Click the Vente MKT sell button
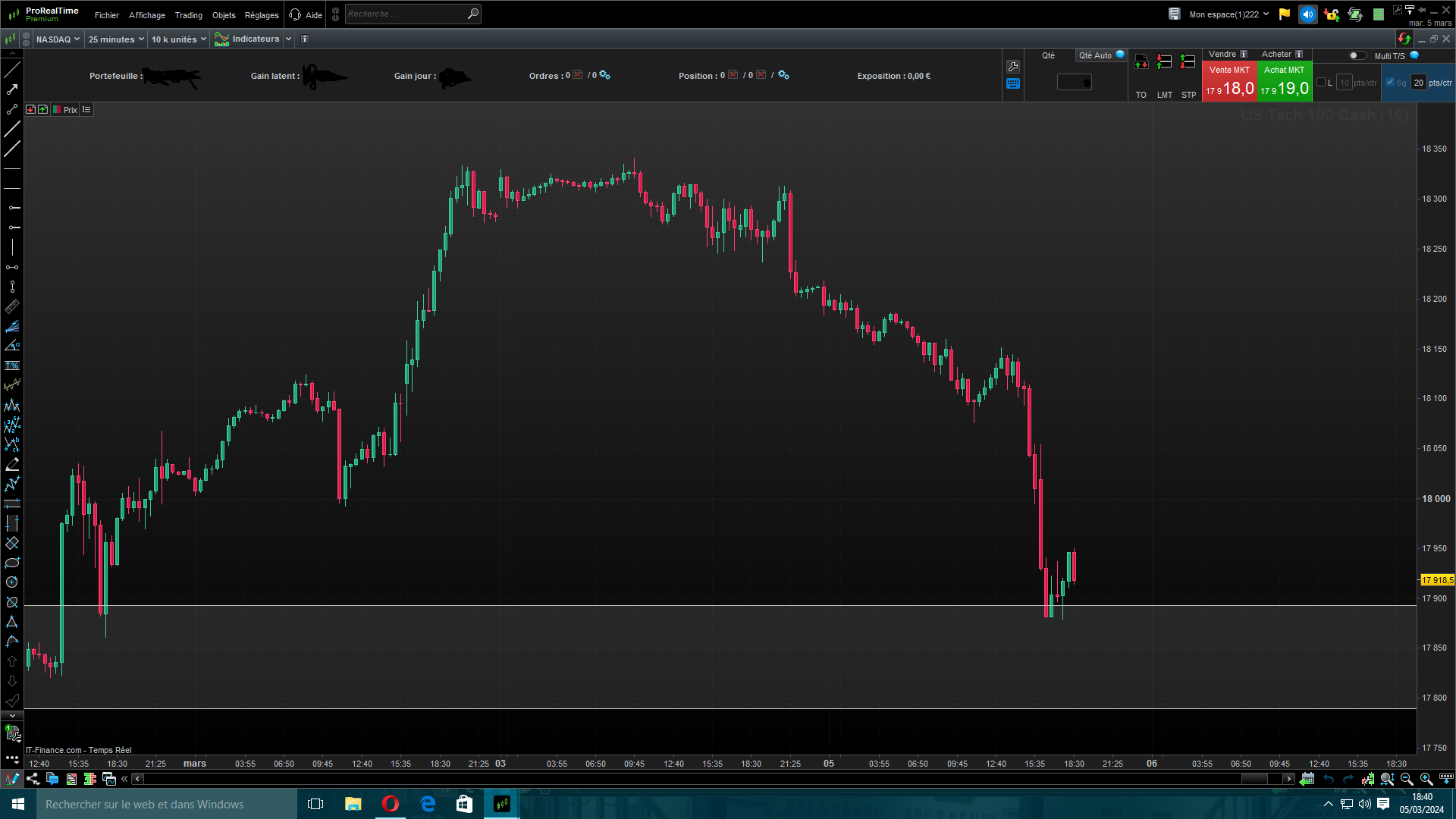The width and height of the screenshot is (1456, 819). (x=1229, y=82)
